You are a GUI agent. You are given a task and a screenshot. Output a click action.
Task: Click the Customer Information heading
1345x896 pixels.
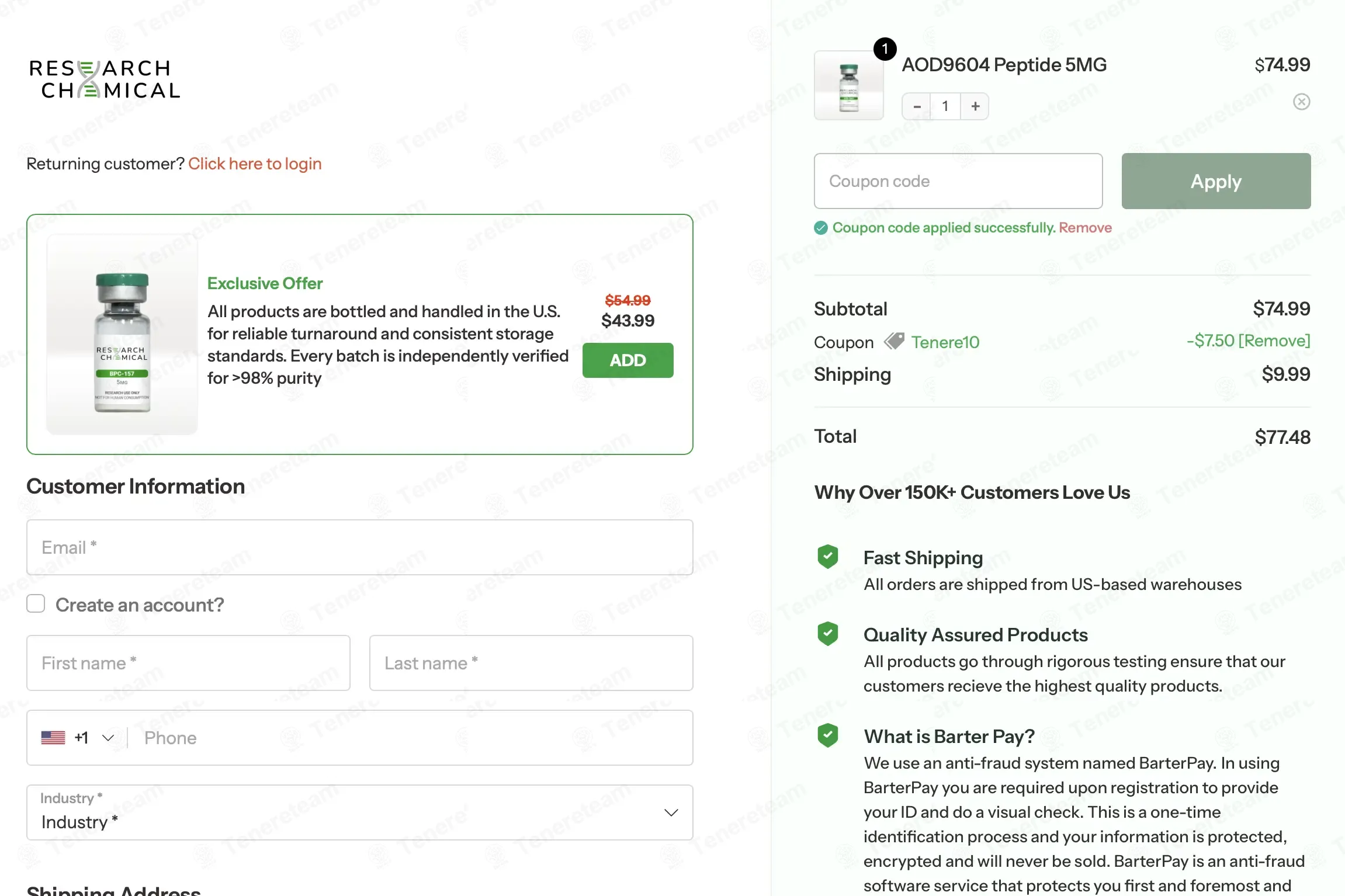[136, 486]
